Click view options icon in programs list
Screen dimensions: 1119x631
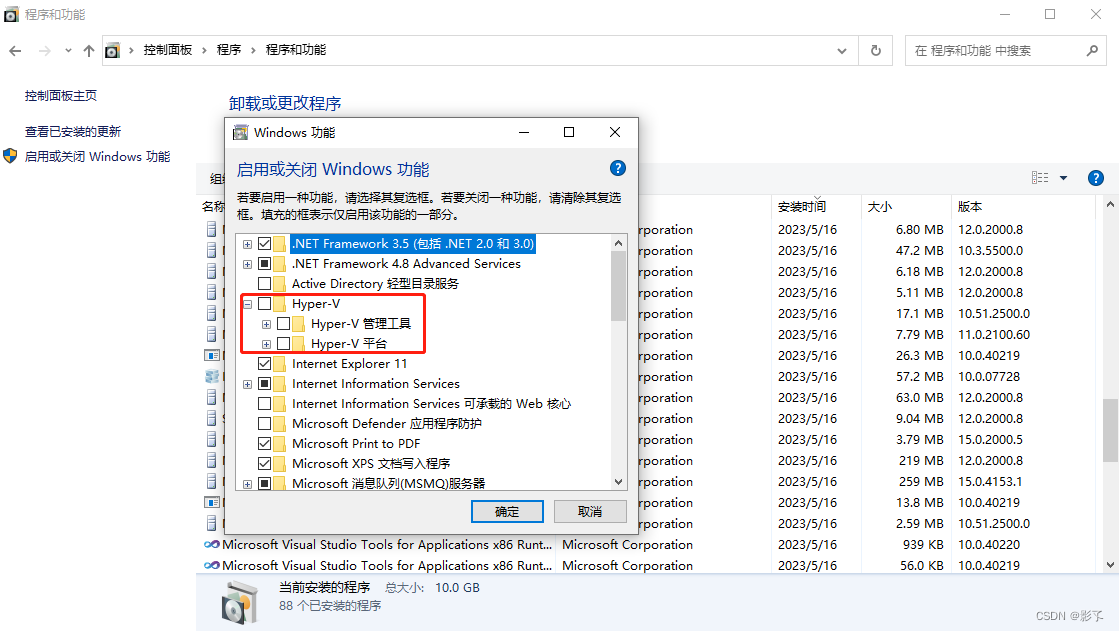pos(1040,178)
